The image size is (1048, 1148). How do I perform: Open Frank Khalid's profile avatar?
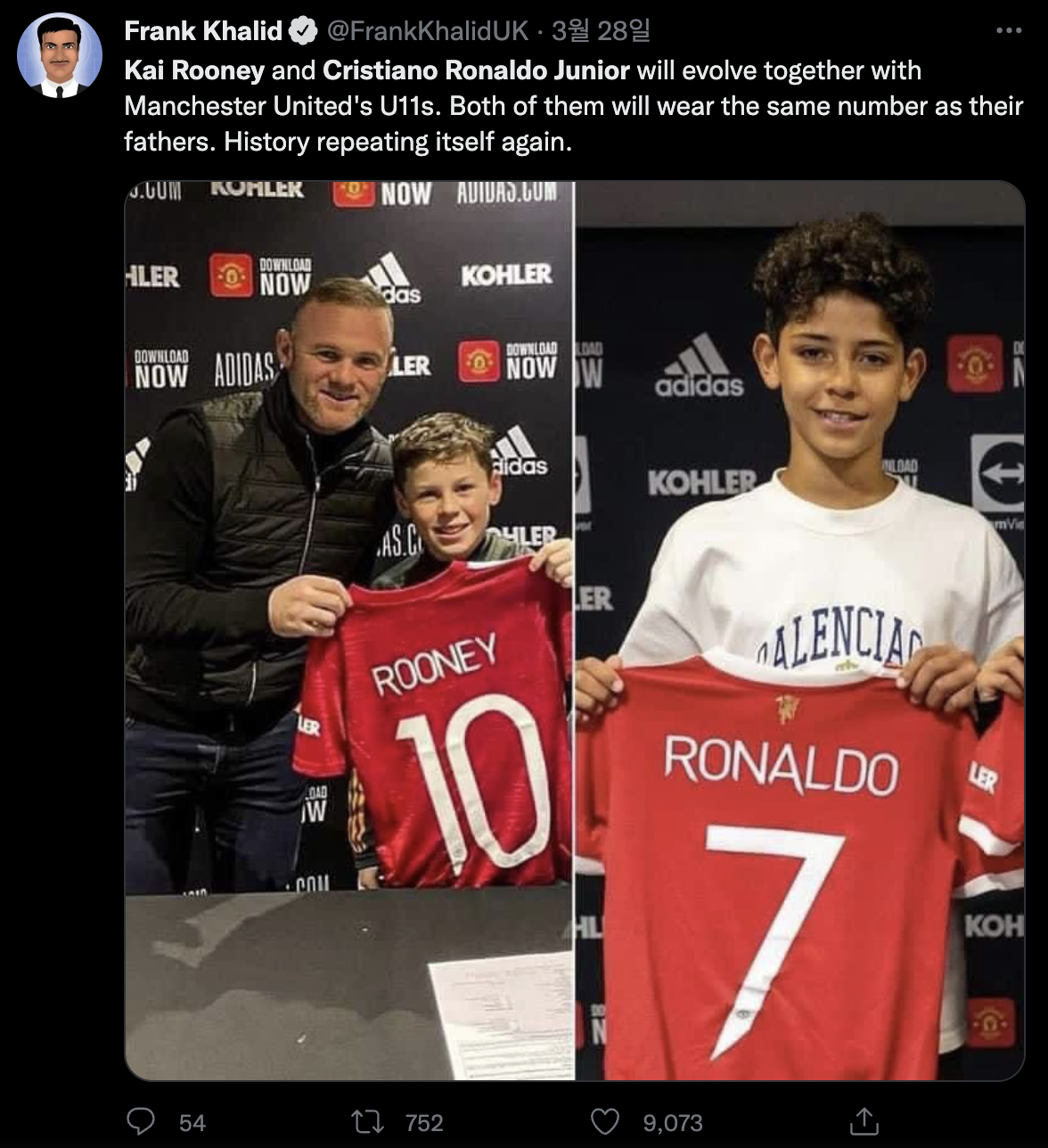click(60, 55)
